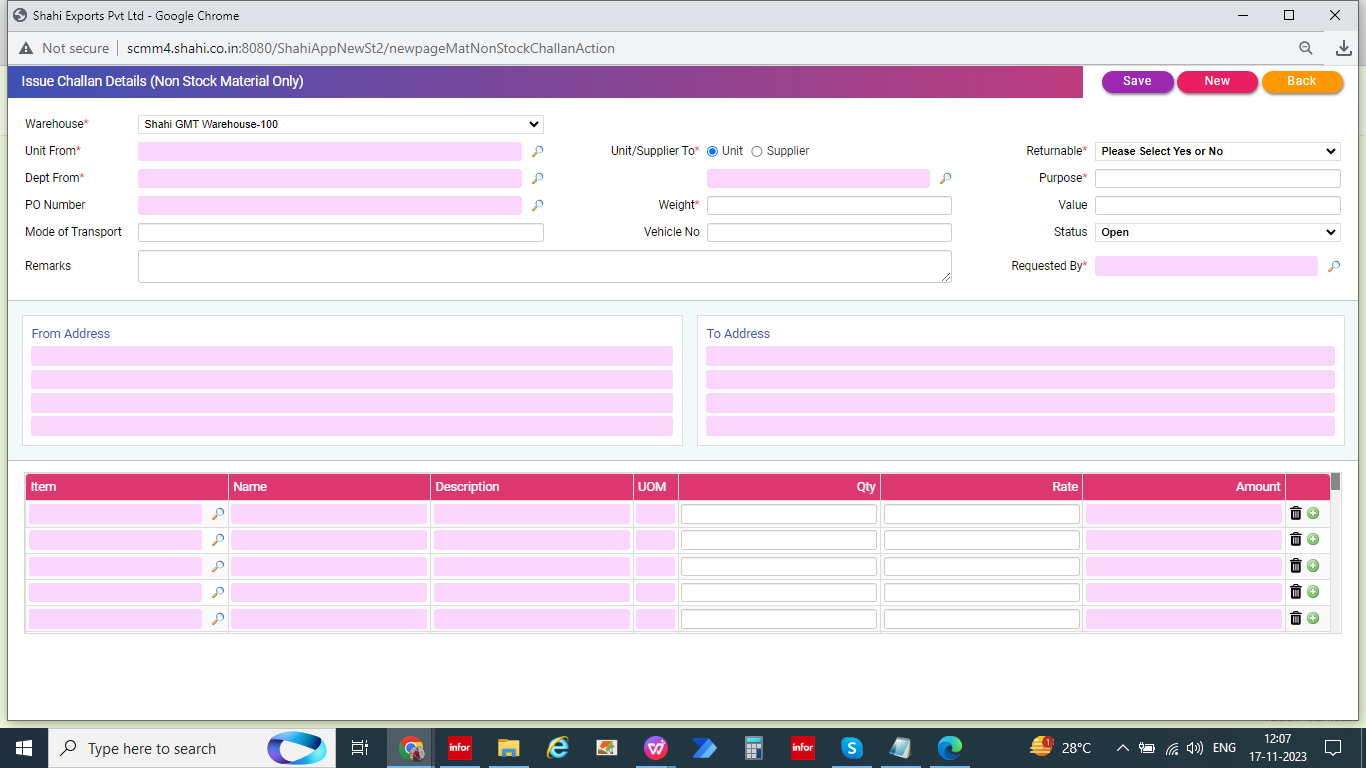Select the Unit radio button
The image size is (1366, 768).
[713, 151]
